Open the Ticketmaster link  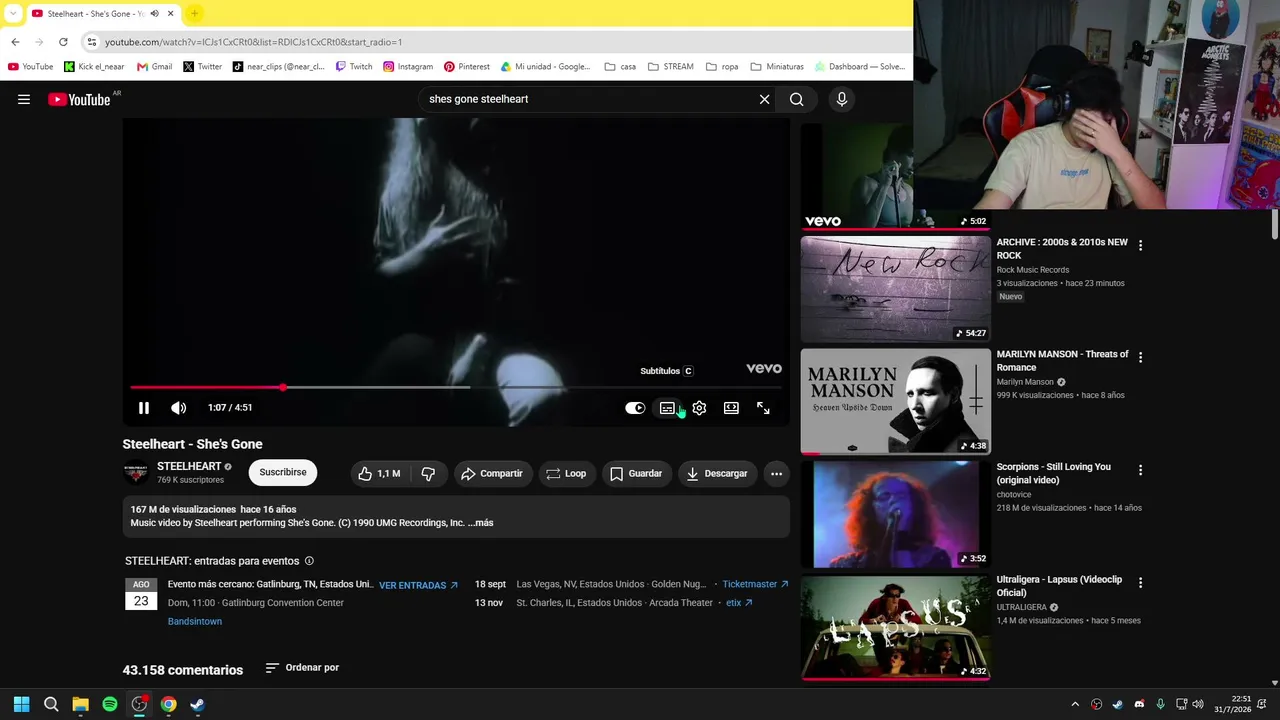click(755, 584)
